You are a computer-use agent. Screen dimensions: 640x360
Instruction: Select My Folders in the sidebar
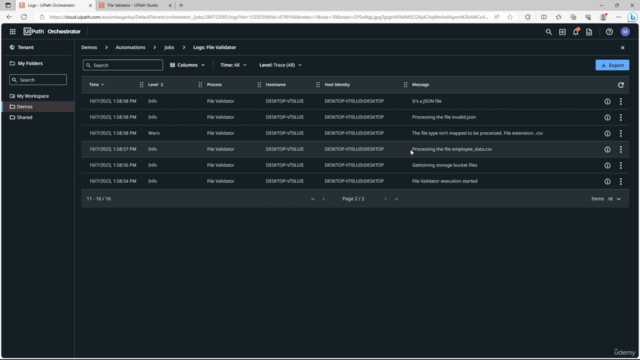click(x=26, y=63)
